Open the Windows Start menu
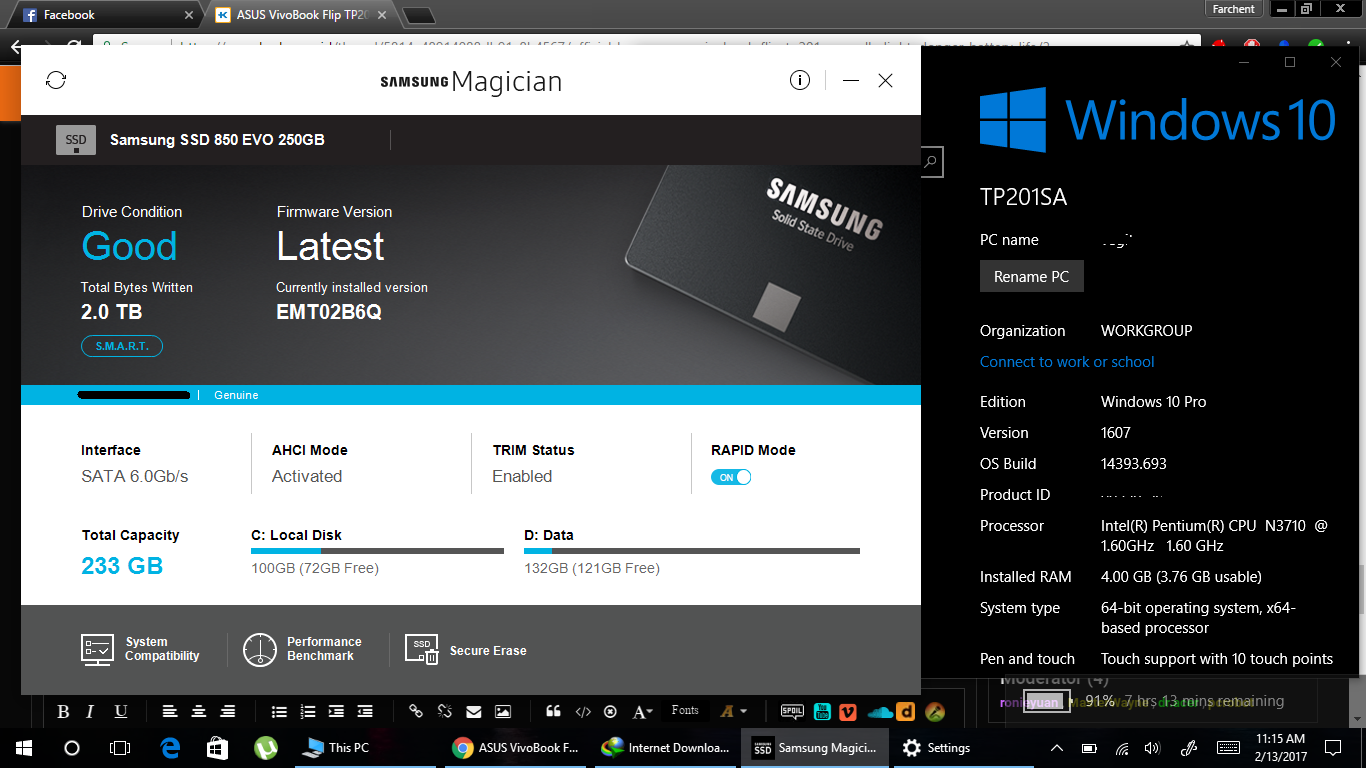The height and width of the screenshot is (768, 1366). coord(23,747)
